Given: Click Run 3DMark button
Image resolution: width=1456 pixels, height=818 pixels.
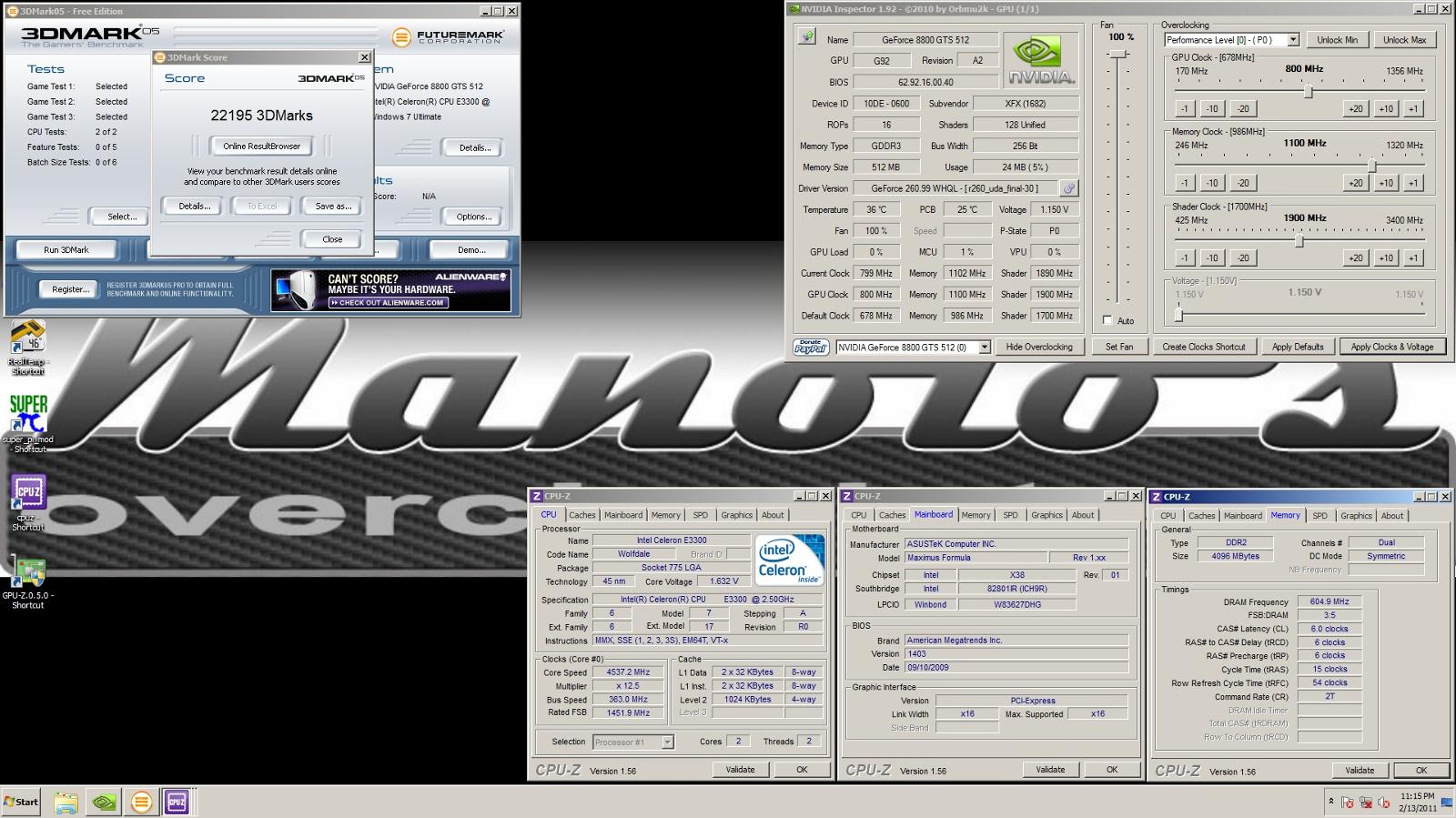Looking at the screenshot, I should (x=66, y=250).
